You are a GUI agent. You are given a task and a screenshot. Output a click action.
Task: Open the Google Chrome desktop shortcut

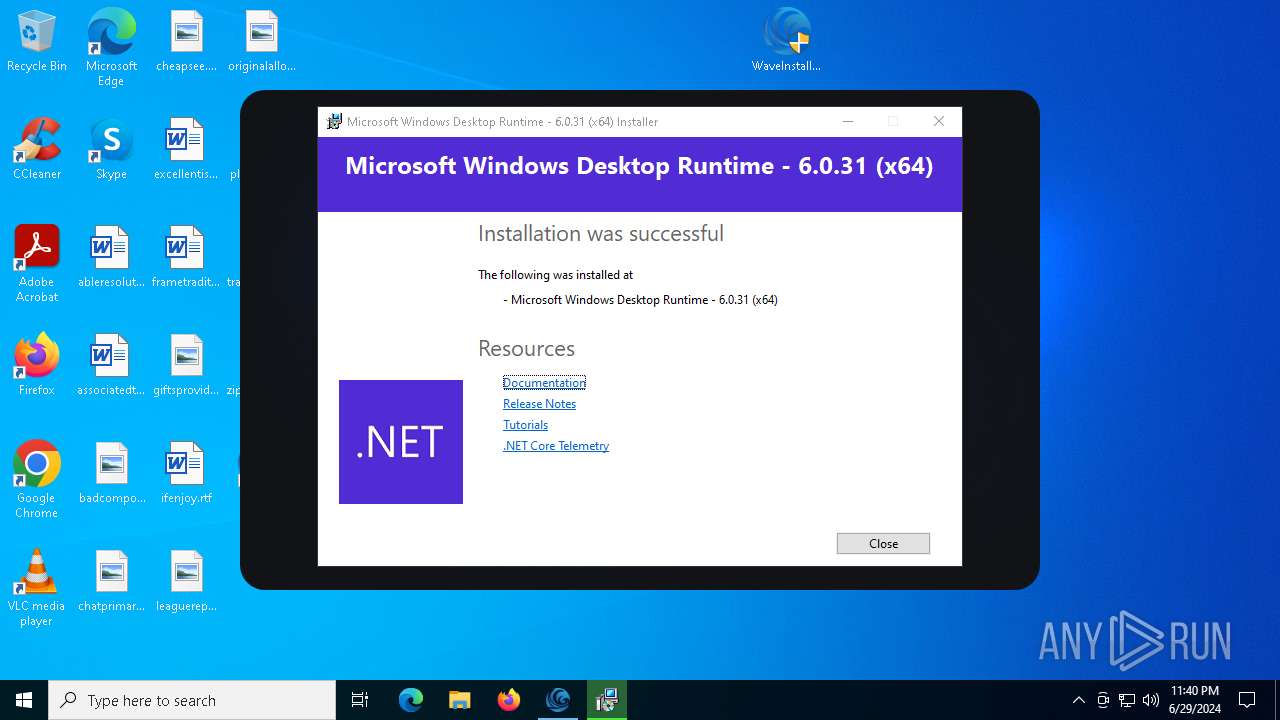pyautogui.click(x=37, y=480)
